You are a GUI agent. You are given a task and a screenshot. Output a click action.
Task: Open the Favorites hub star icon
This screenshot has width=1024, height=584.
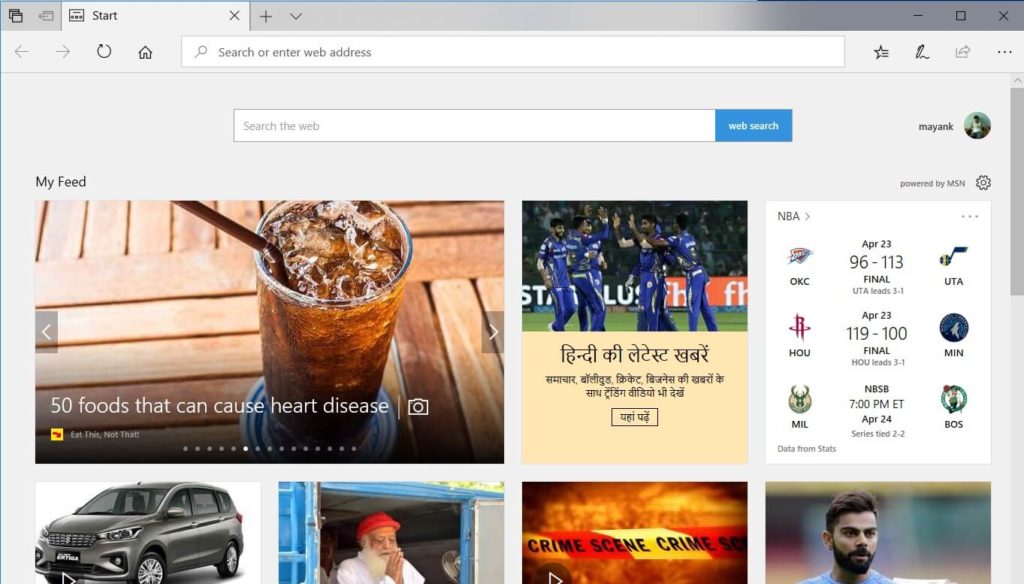pos(881,52)
